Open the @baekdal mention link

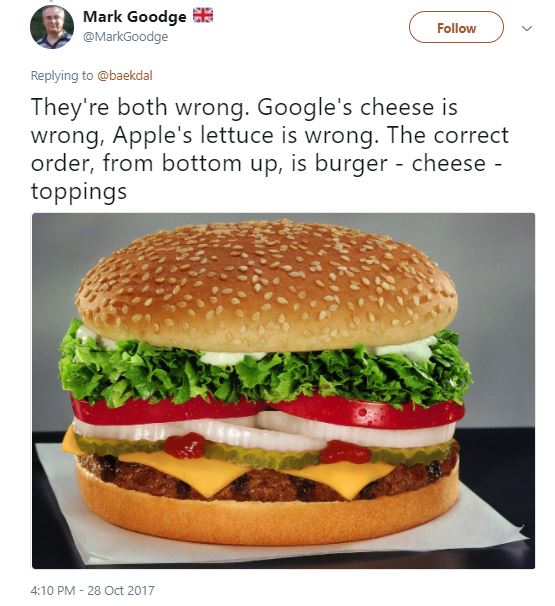point(124,75)
